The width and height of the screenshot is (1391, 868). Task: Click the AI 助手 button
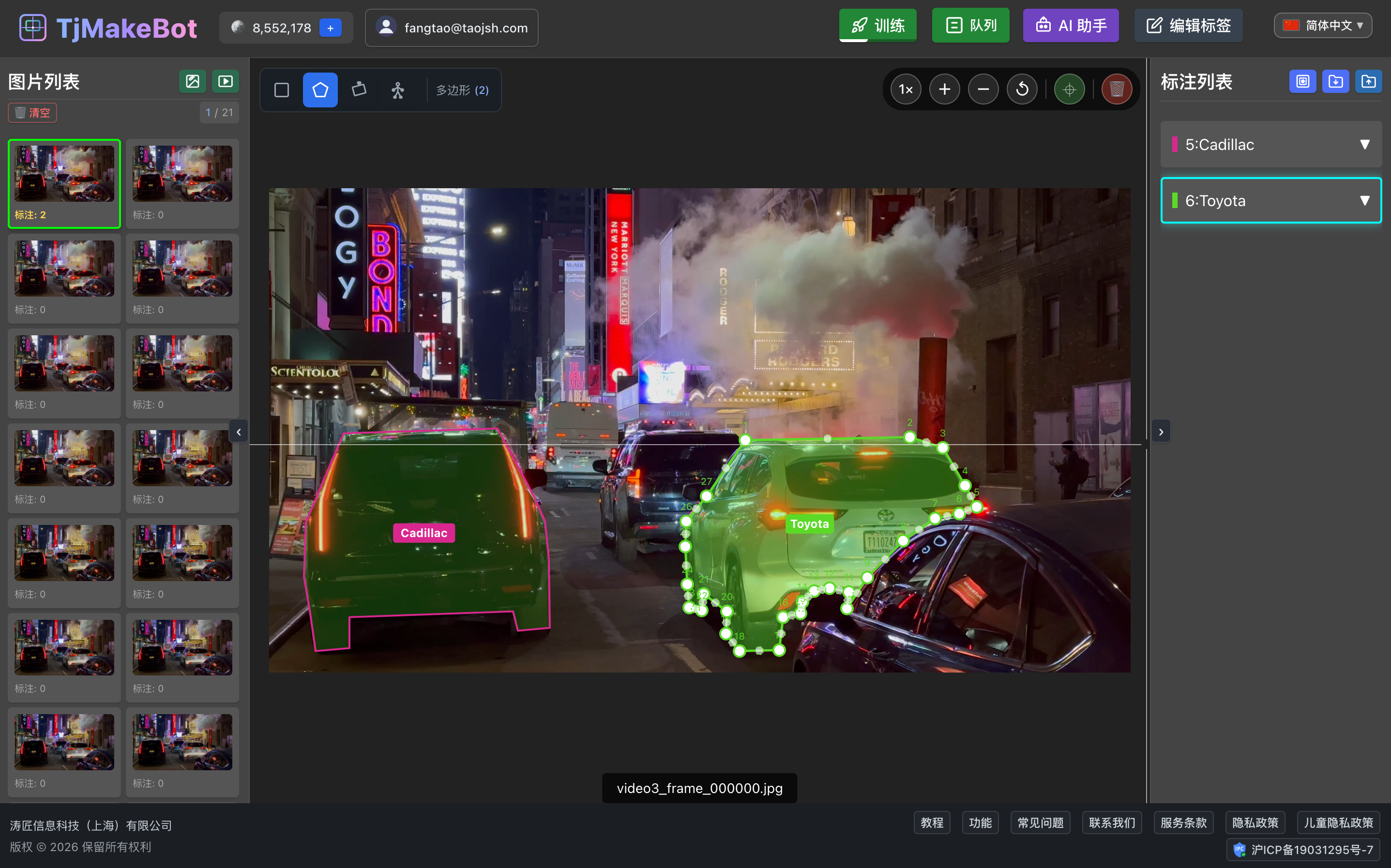1071,26
